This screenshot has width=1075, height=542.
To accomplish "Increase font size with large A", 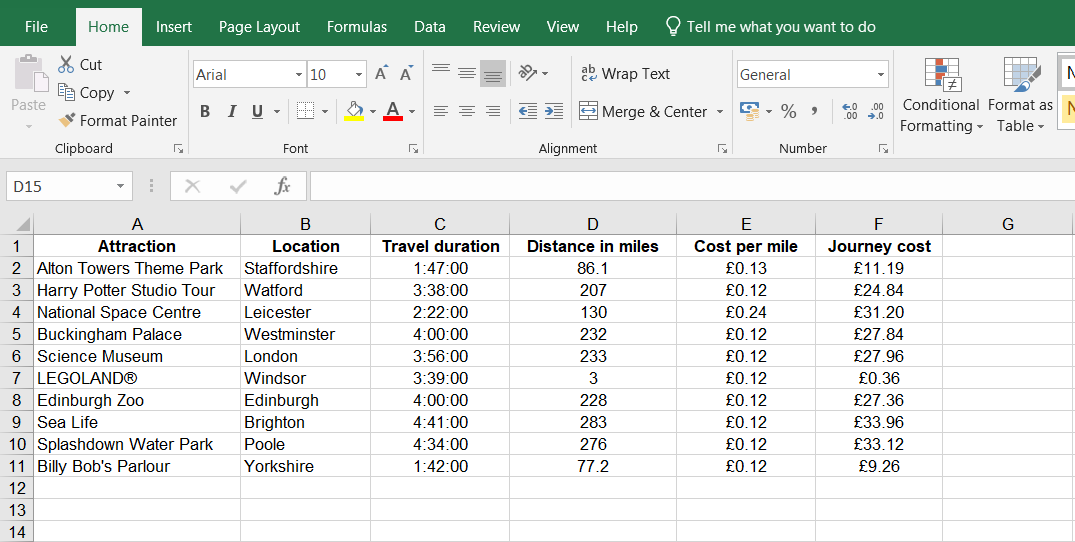I will (x=381, y=73).
